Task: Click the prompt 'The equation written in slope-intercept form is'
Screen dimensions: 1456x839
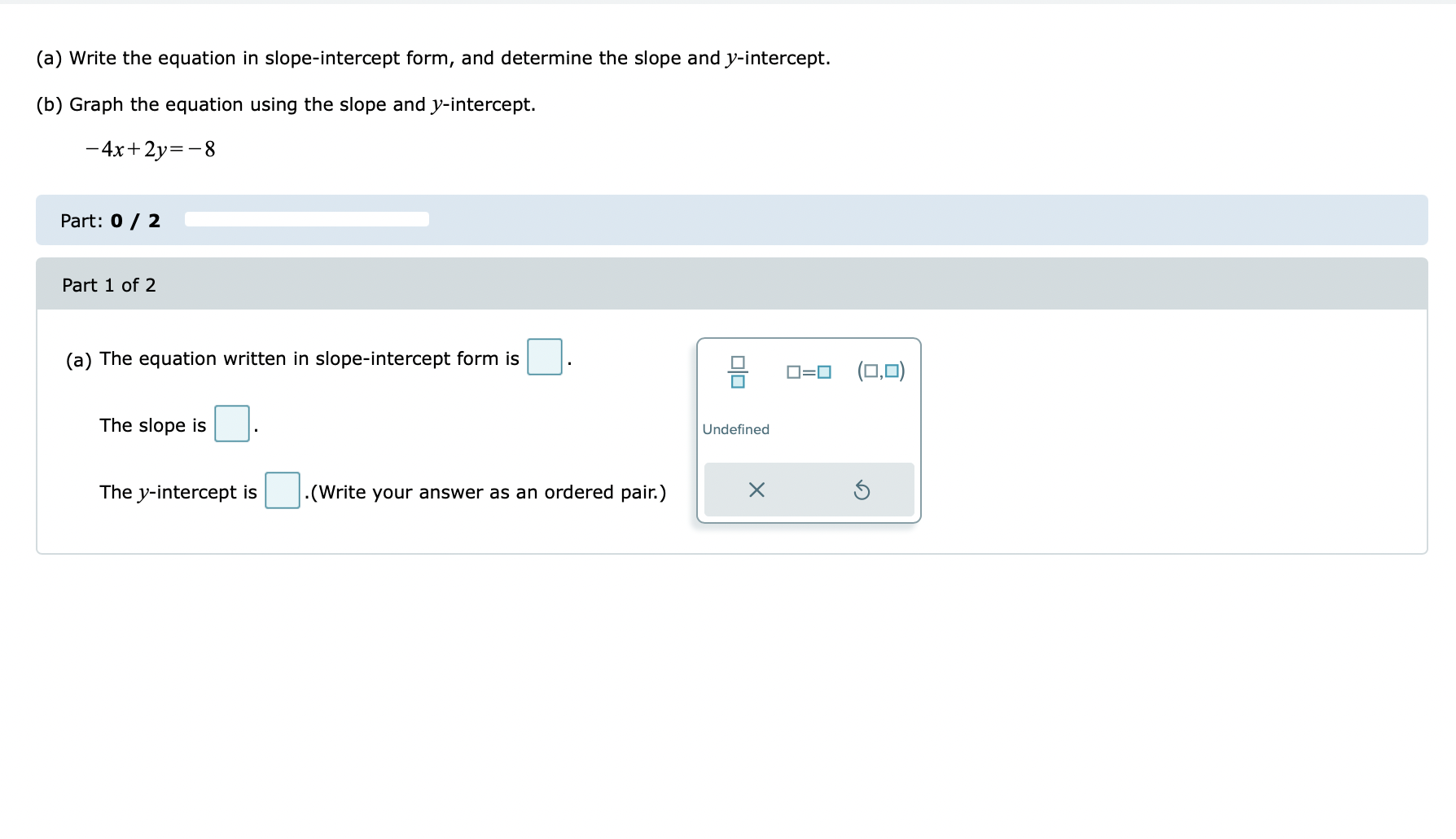Action: pos(309,358)
